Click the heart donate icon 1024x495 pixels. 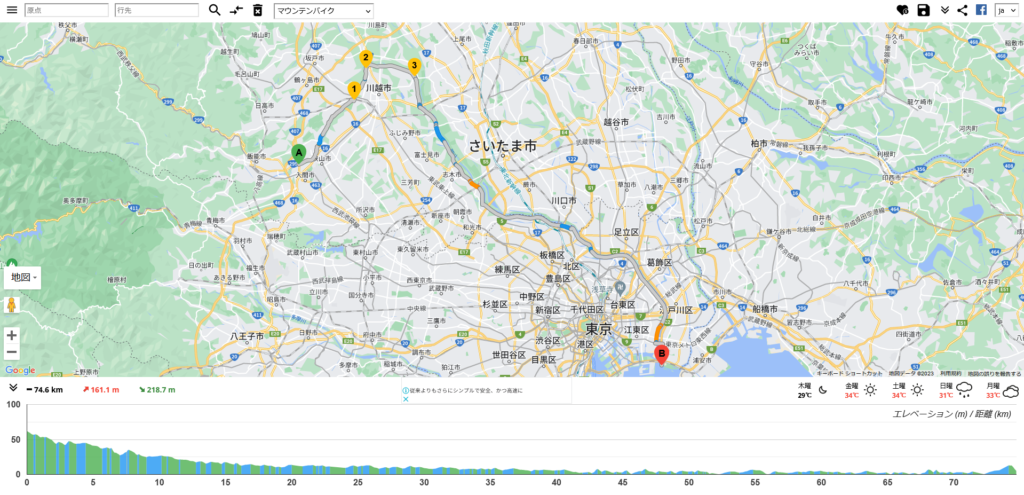pyautogui.click(x=903, y=10)
